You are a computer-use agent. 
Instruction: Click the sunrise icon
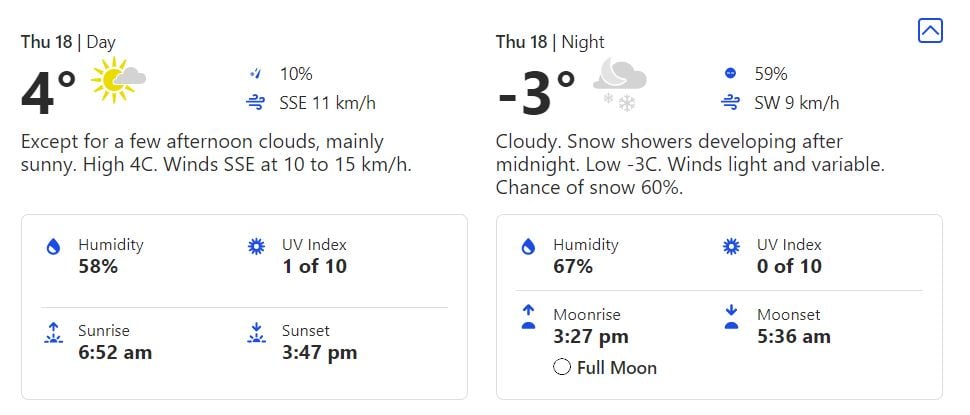[x=53, y=333]
